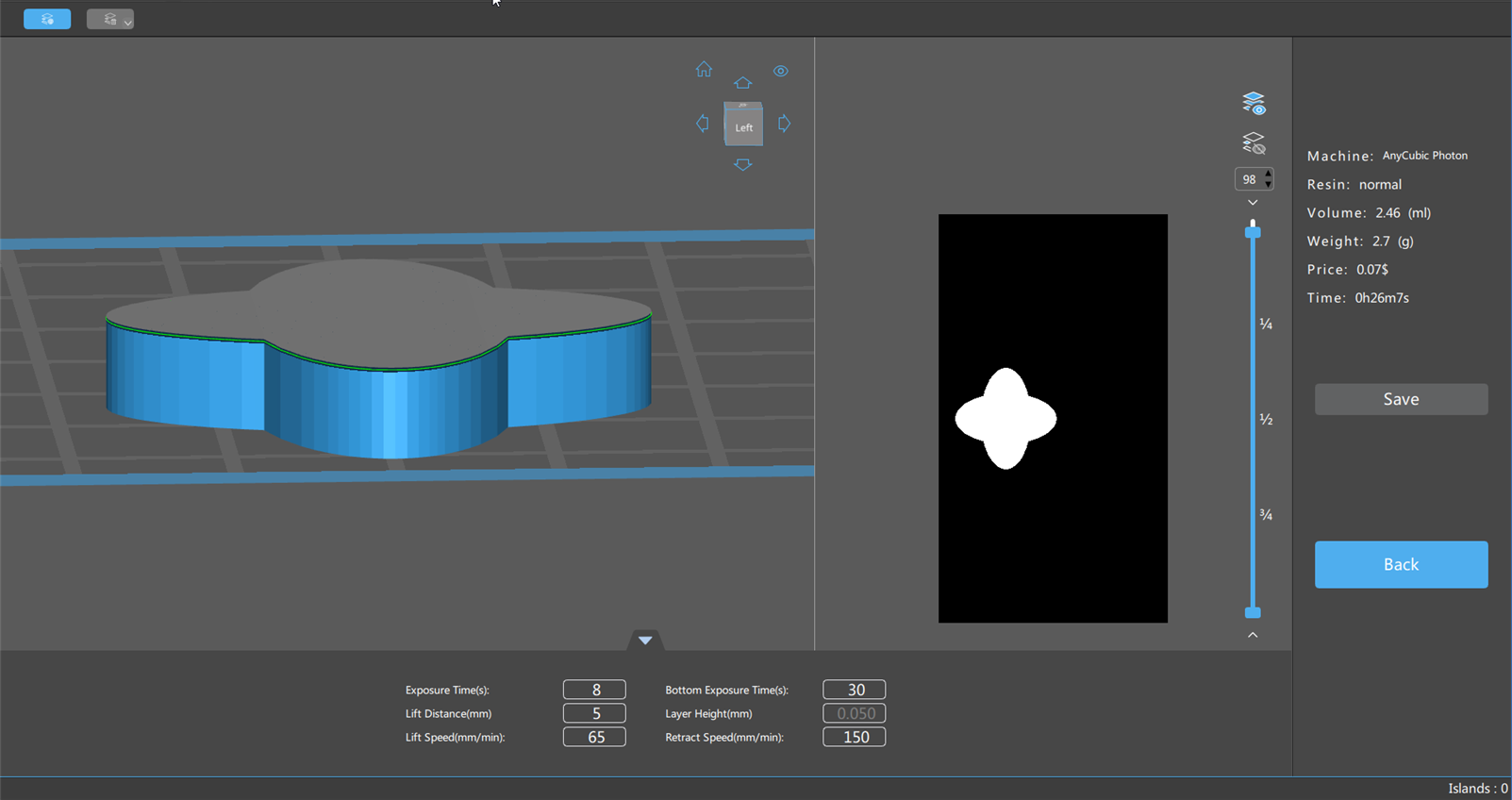Rotate view down with the down arrow
The height and width of the screenshot is (800, 1512).
(x=743, y=165)
